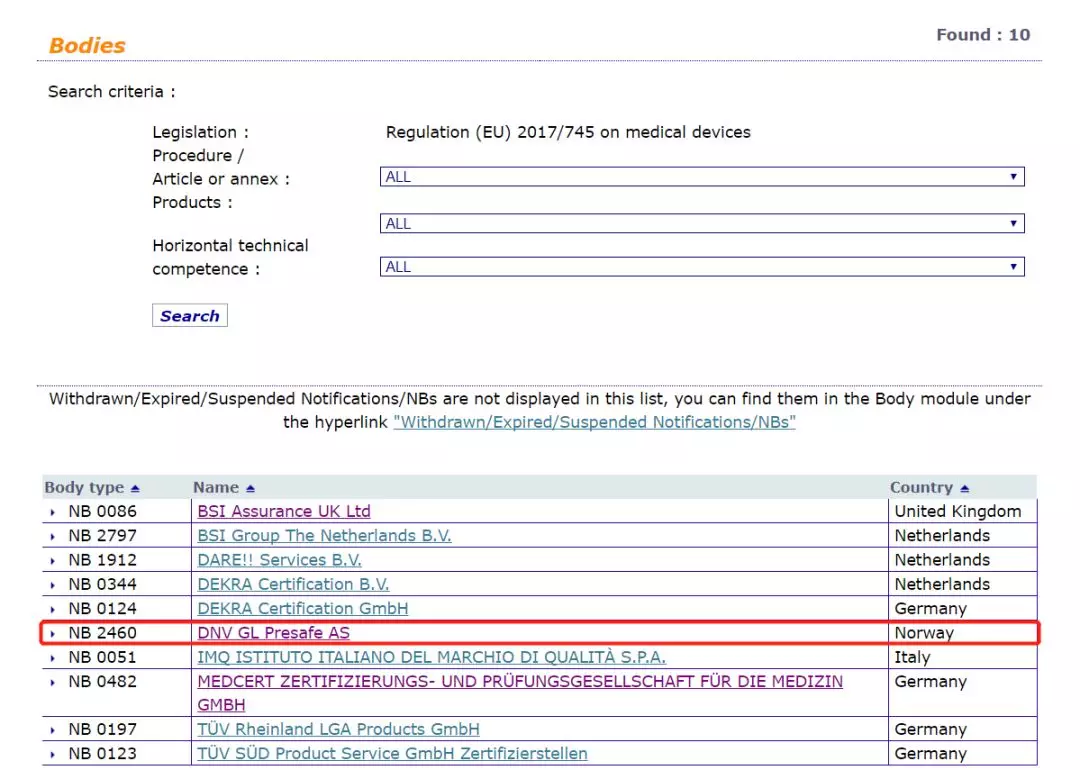Viewport: 1080px width, 770px height.
Task: Open the Horizontal technical competence dropdown
Action: [x=702, y=267]
